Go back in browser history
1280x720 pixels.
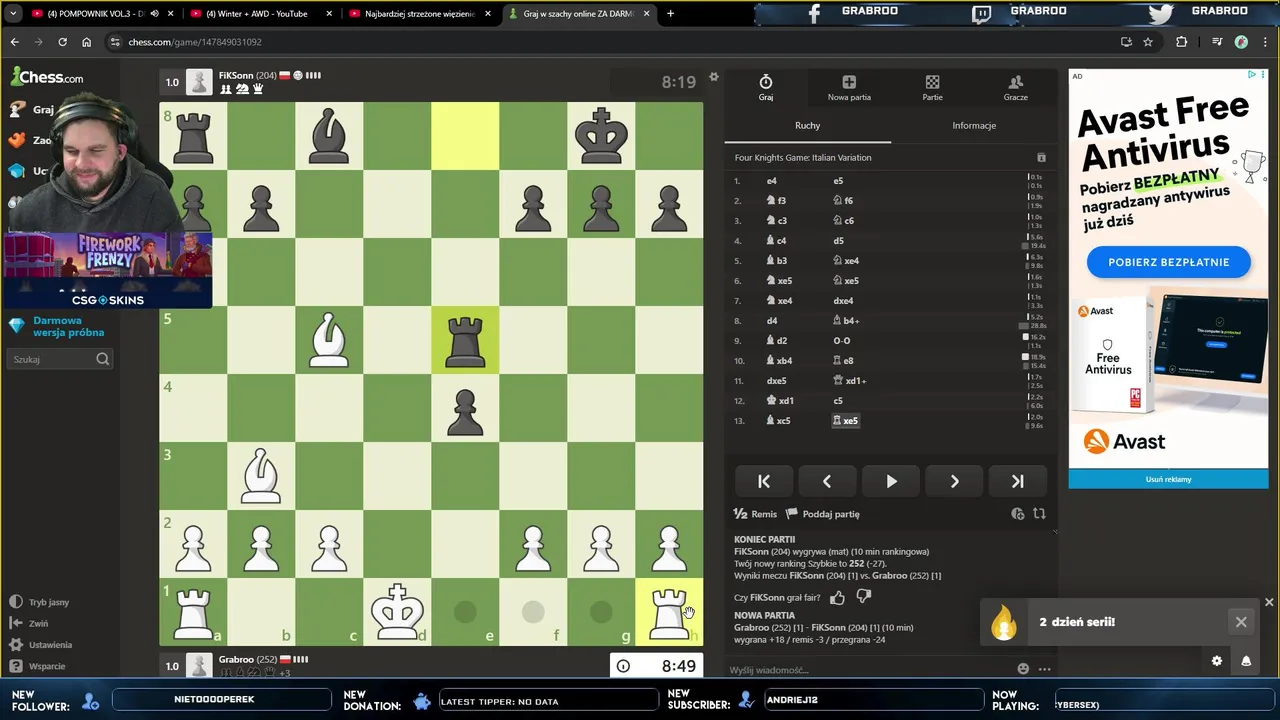click(14, 42)
